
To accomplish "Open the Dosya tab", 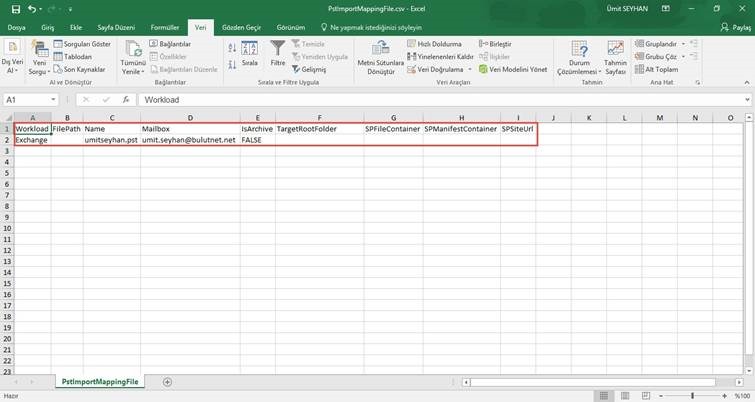I will [x=16, y=27].
